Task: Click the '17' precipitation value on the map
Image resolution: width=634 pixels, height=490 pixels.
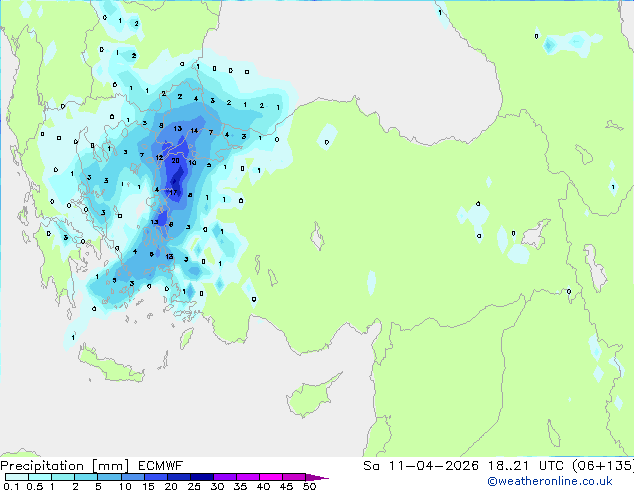Action: [173, 192]
